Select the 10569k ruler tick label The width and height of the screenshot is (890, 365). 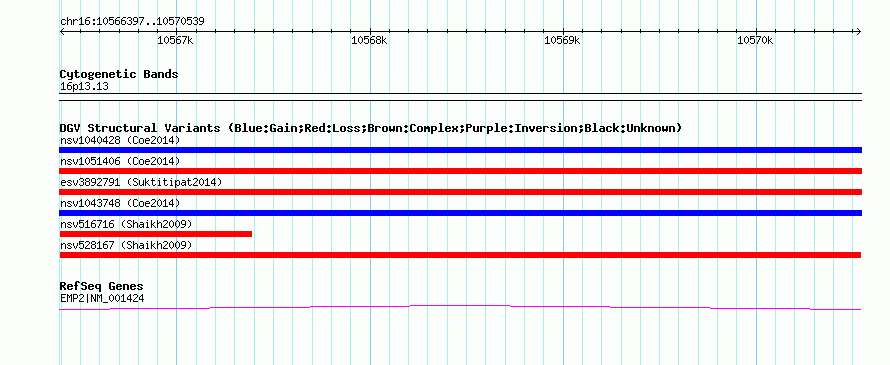click(x=562, y=40)
